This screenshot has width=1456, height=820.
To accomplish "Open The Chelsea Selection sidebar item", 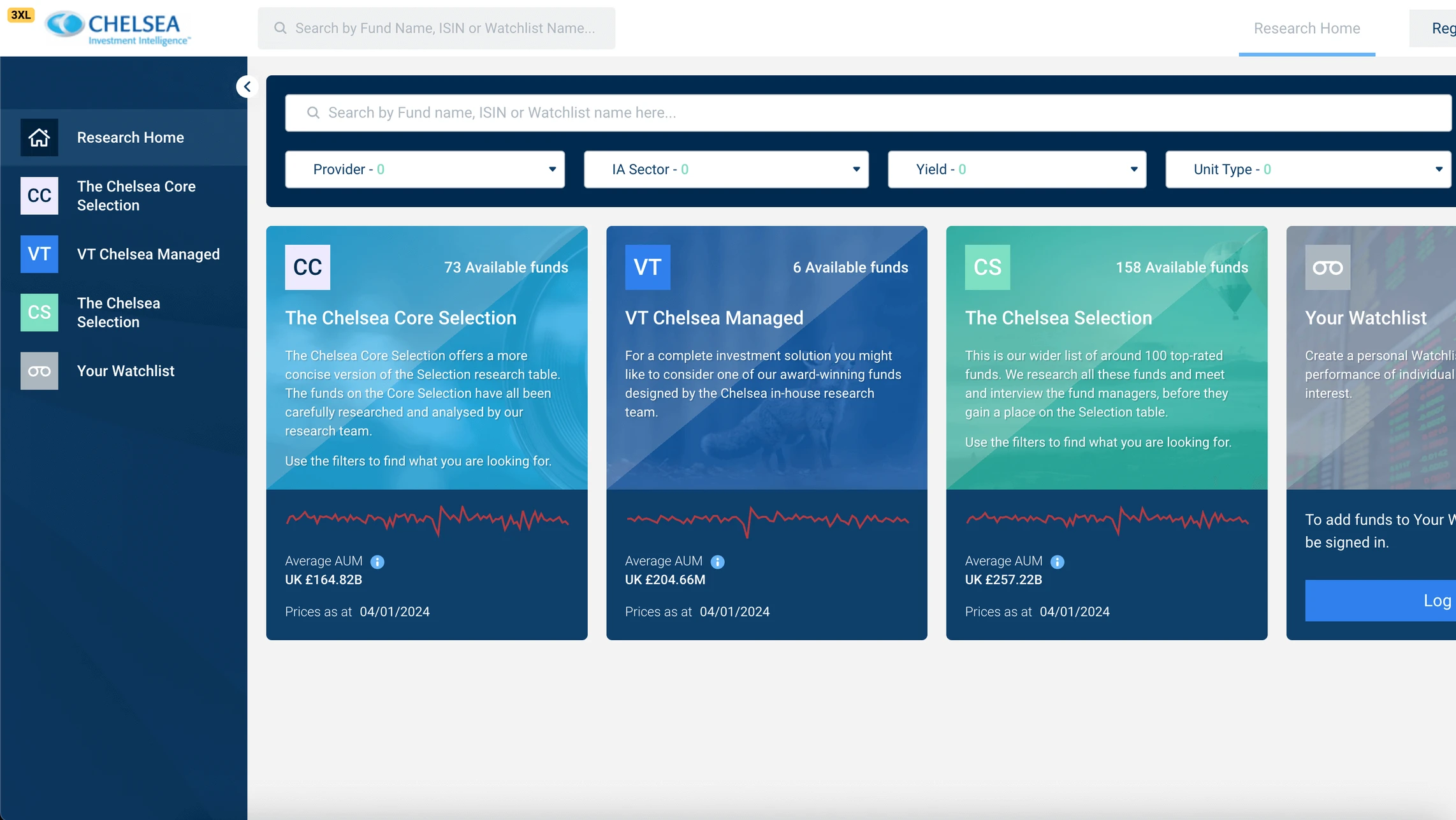I will (x=124, y=312).
